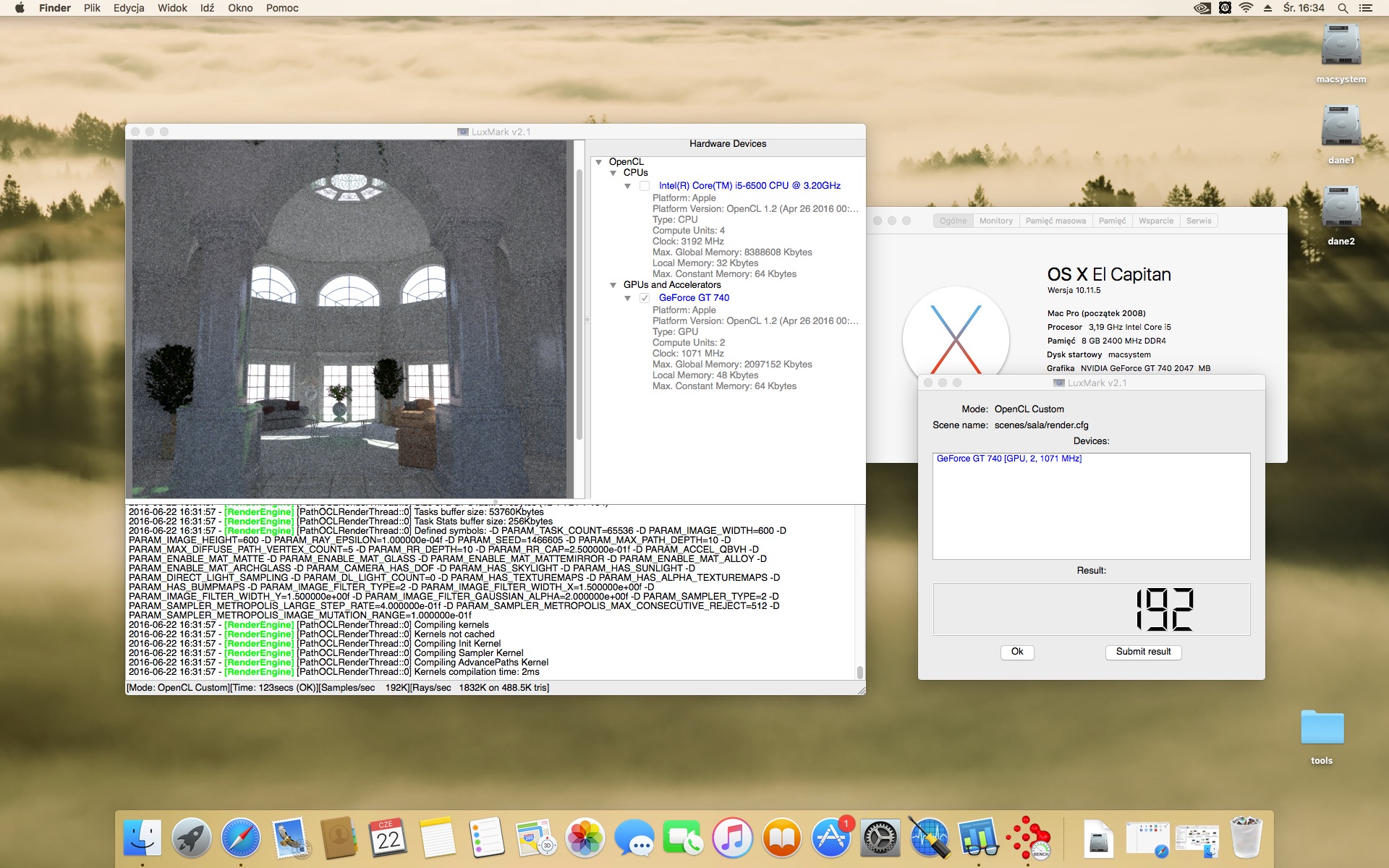Collapse the CPUs tree group
The height and width of the screenshot is (868, 1389).
[613, 173]
